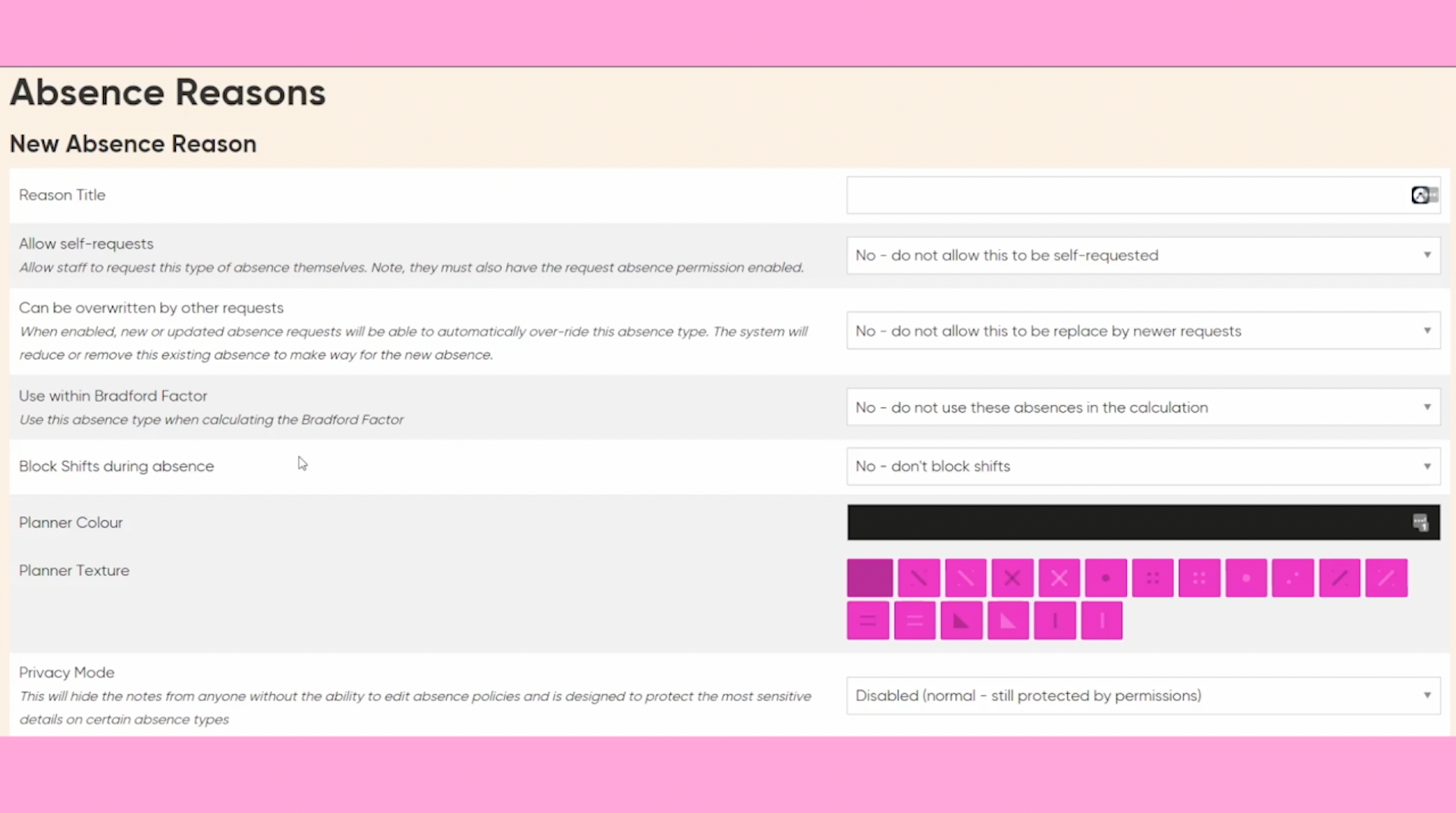
Task: Click the 'New Absence Reason' heading
Action: coord(133,143)
